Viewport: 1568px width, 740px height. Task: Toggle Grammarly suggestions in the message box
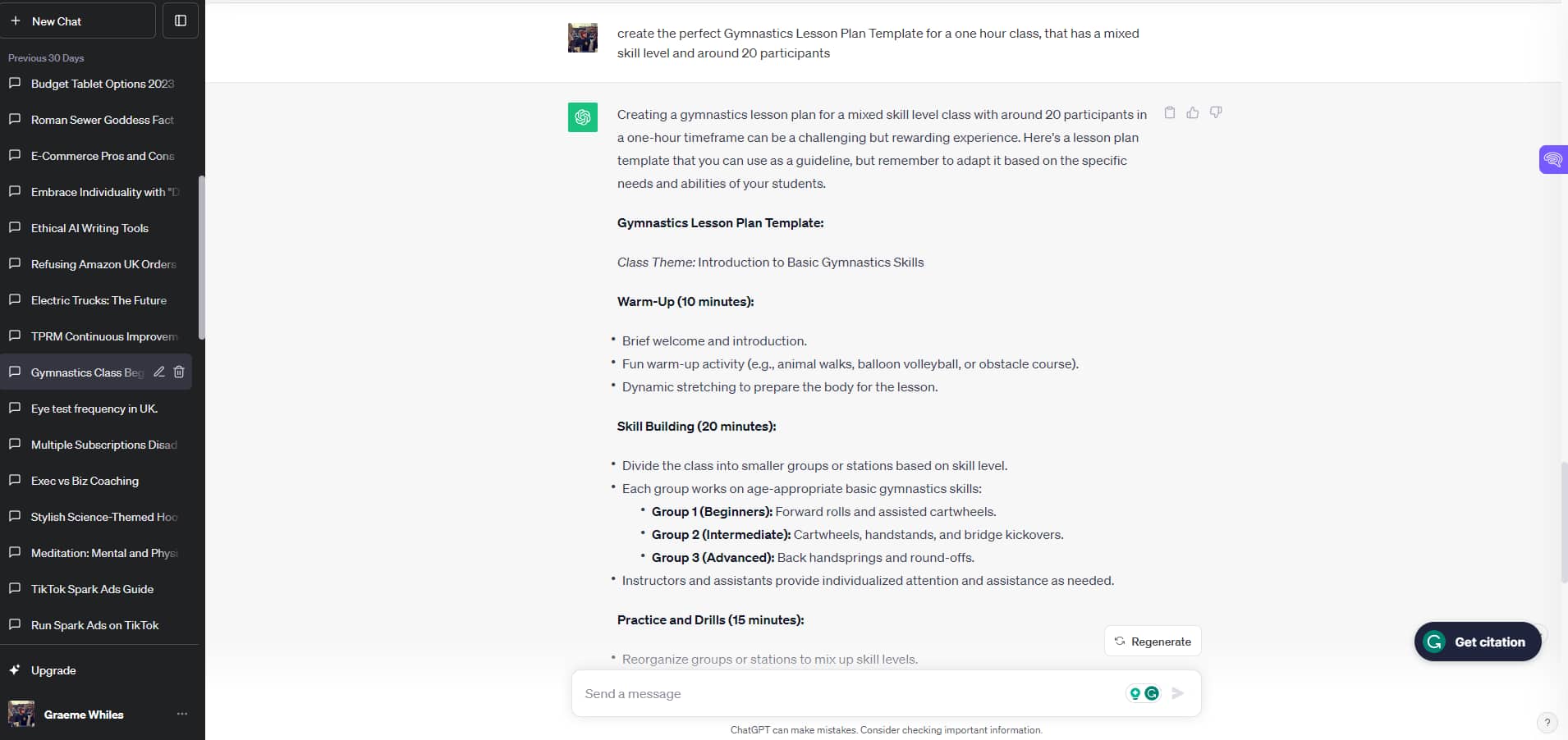coord(1144,693)
